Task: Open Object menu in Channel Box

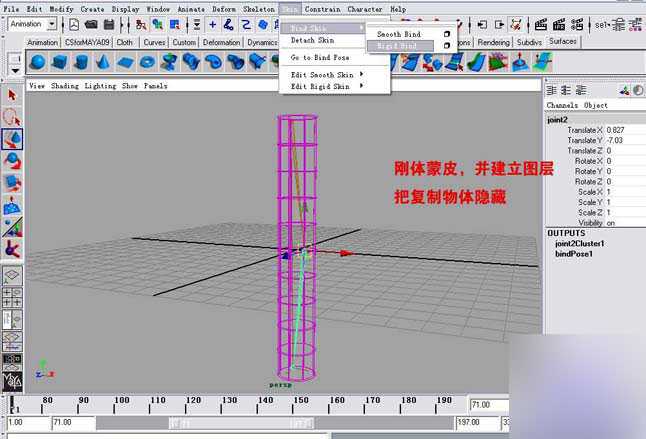Action: [596, 105]
